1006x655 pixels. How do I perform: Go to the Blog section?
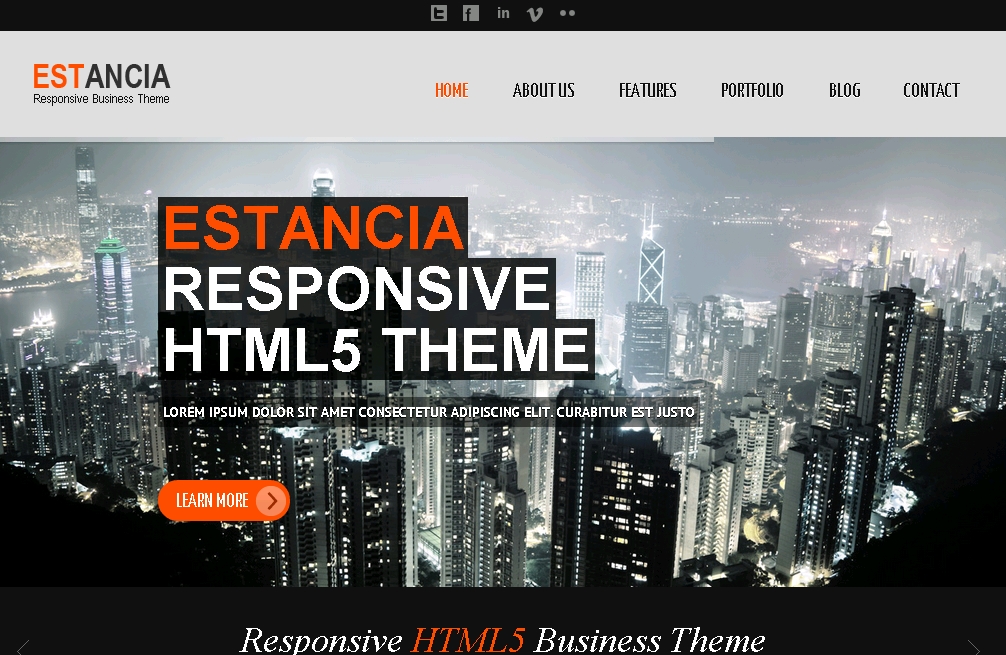coord(844,90)
